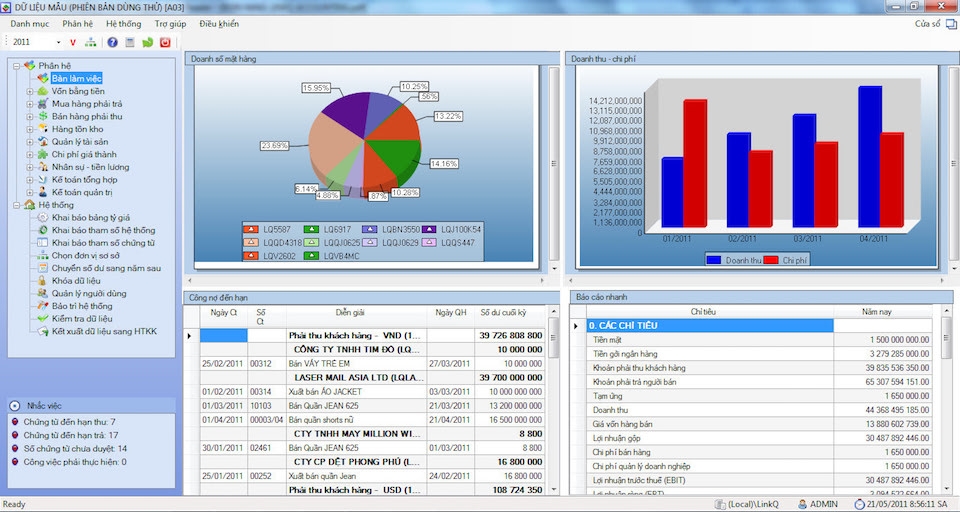Expand the Hàng tồn kho tree node
The width and height of the screenshot is (960, 512).
click(30, 129)
